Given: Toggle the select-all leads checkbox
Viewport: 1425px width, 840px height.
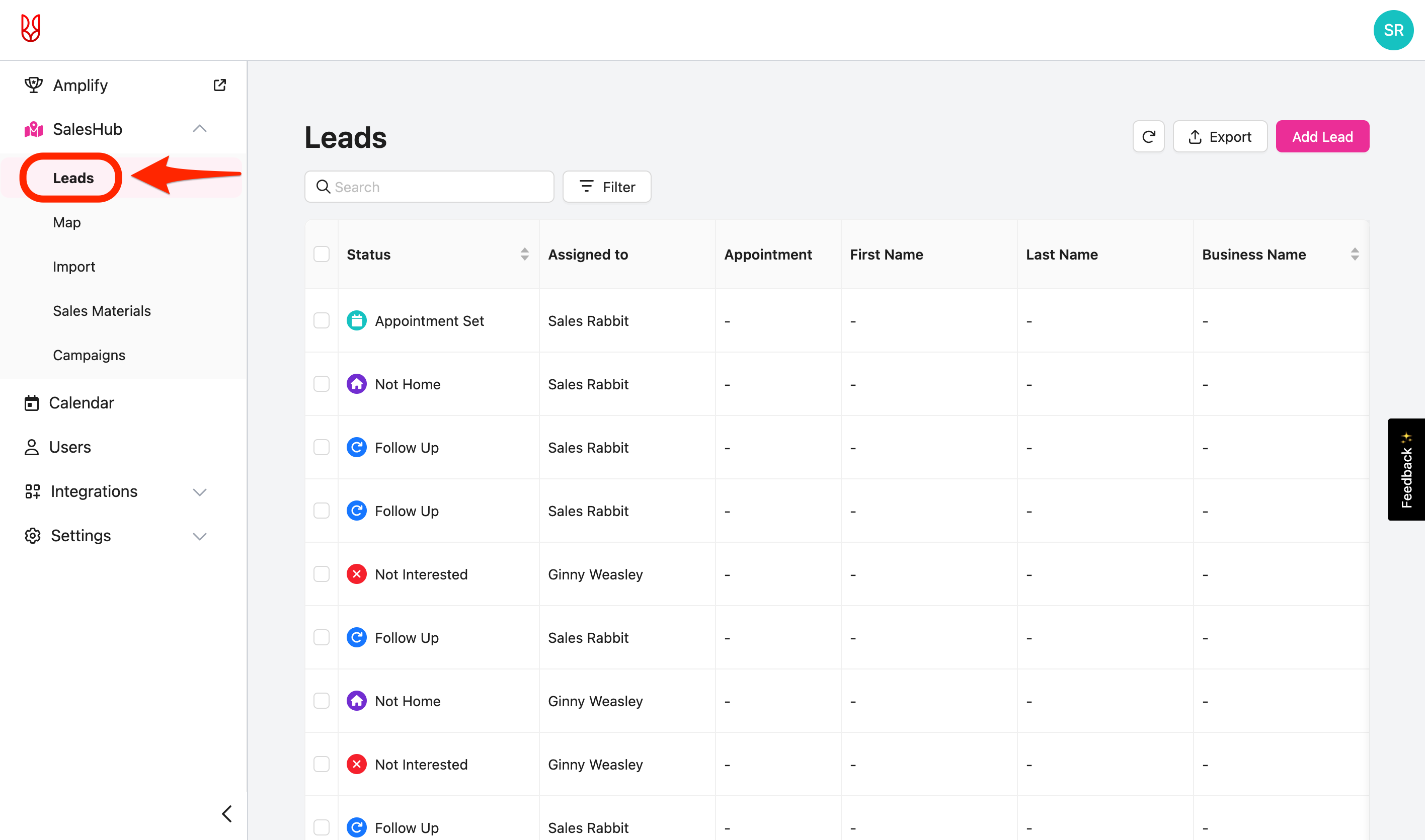Looking at the screenshot, I should point(321,254).
